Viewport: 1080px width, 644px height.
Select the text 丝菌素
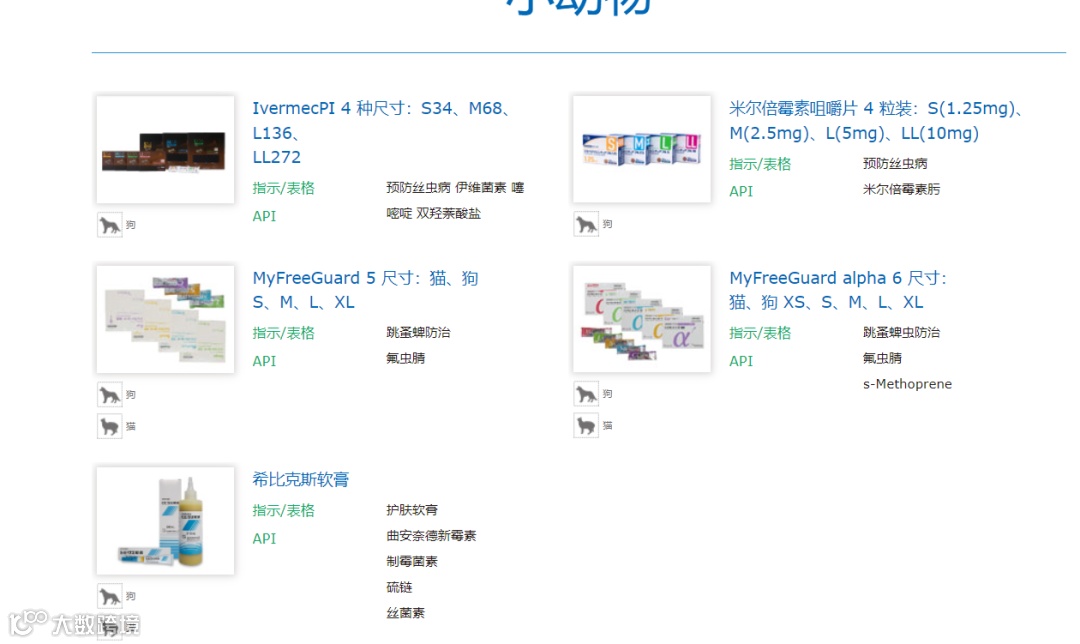coord(405,613)
